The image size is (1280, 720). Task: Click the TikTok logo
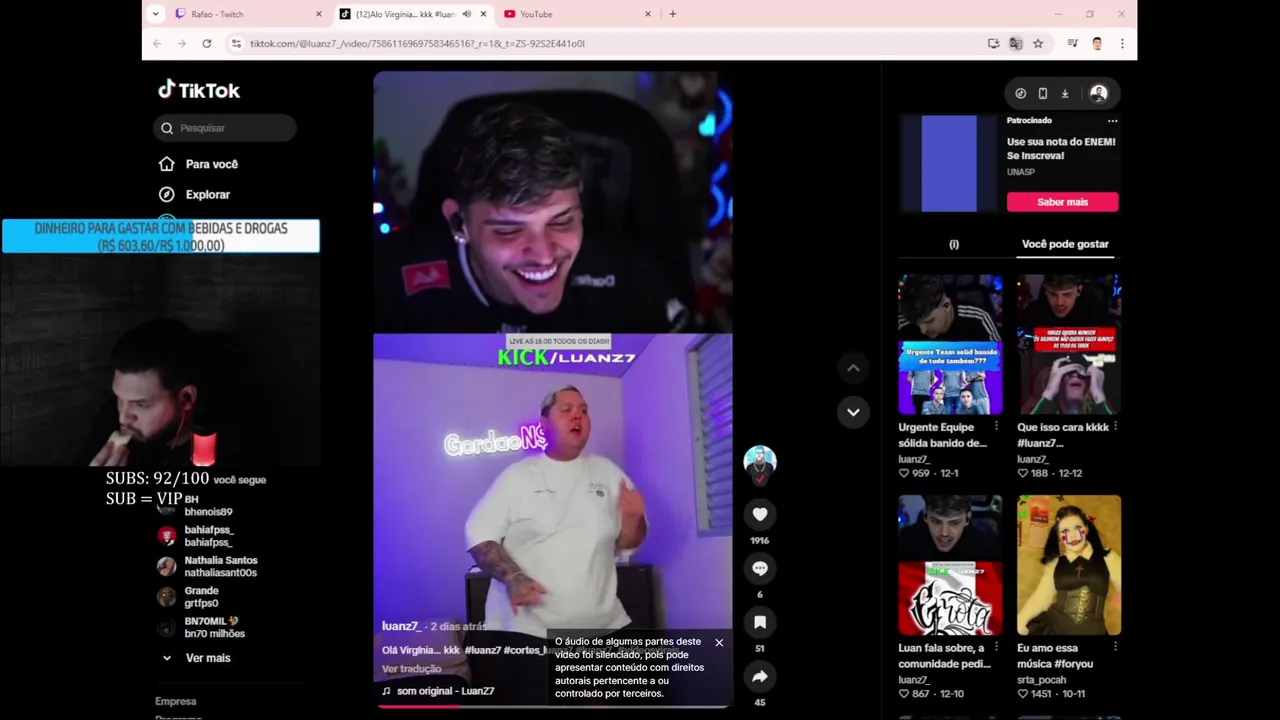(199, 90)
